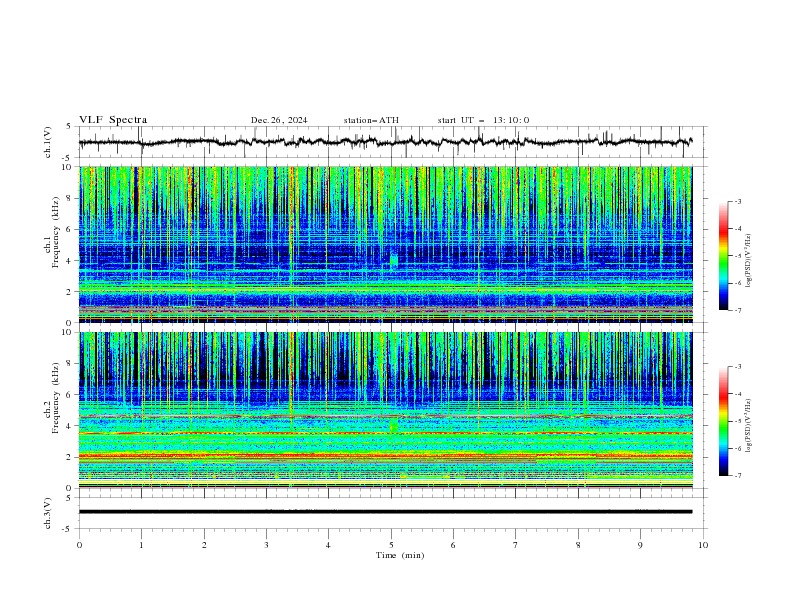Click time axis tick label "0"
This screenshot has width=792, height=612.
(79, 545)
